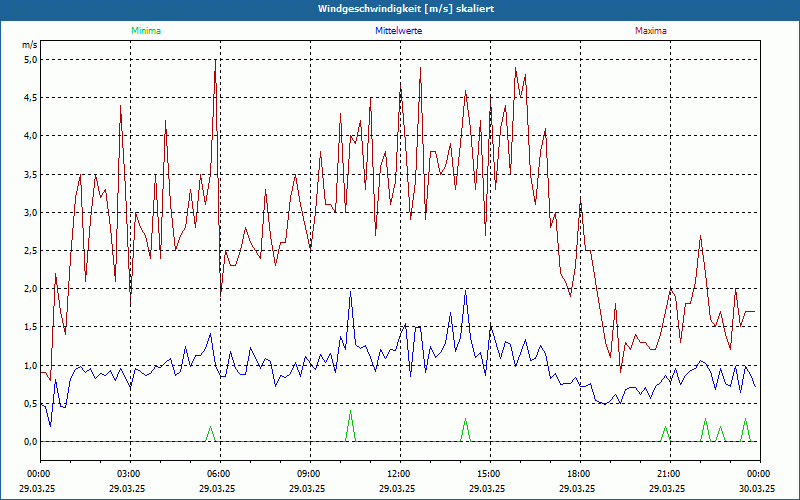Click the 0,5 y-axis value
The width and height of the screenshot is (800, 500).
point(30,404)
